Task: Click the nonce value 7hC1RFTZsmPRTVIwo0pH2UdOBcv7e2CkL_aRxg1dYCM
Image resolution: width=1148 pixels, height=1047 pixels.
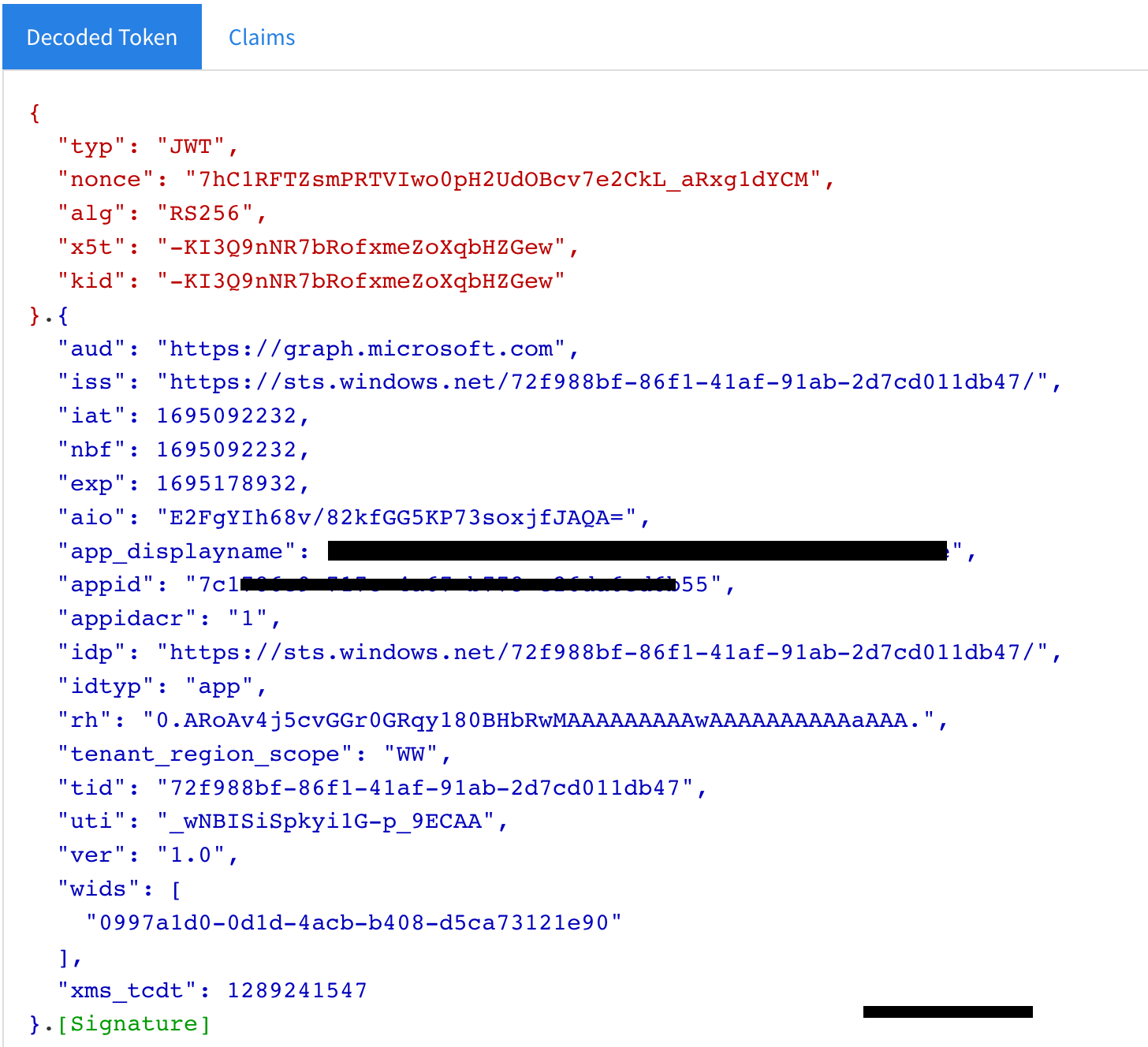Action: [504, 180]
